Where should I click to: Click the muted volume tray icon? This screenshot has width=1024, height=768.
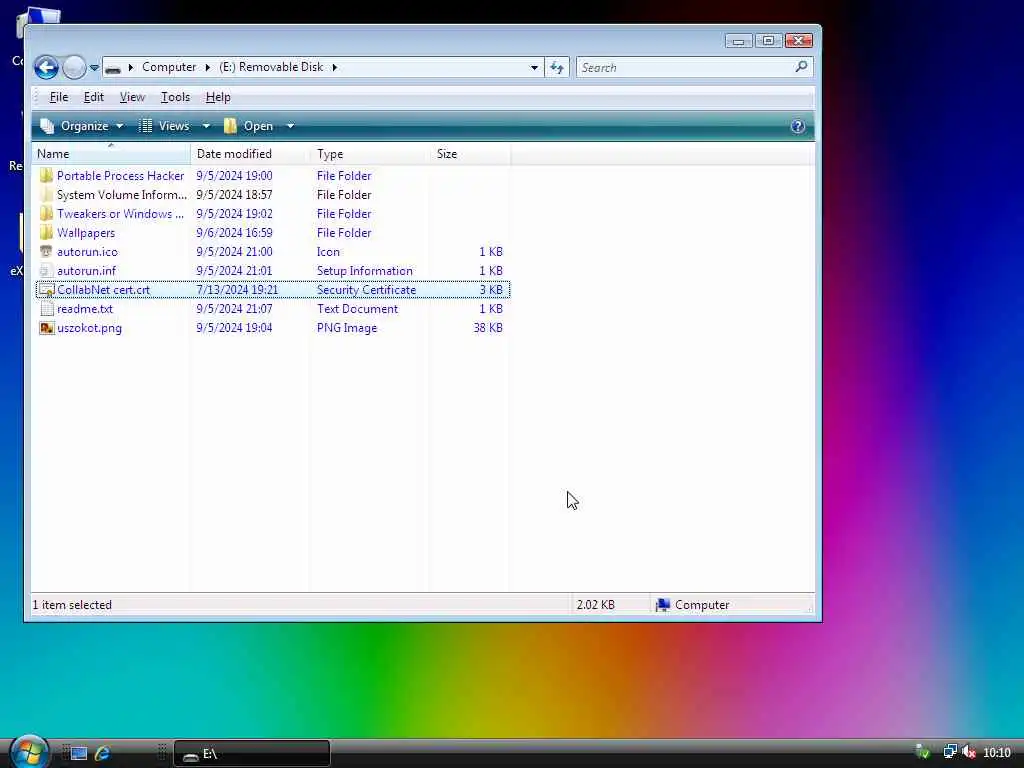(x=968, y=752)
